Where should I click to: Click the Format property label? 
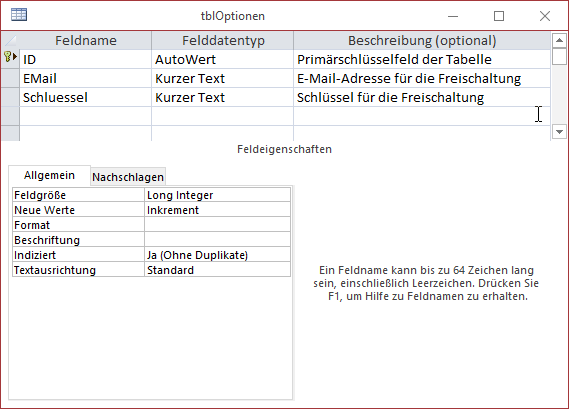(x=78, y=225)
